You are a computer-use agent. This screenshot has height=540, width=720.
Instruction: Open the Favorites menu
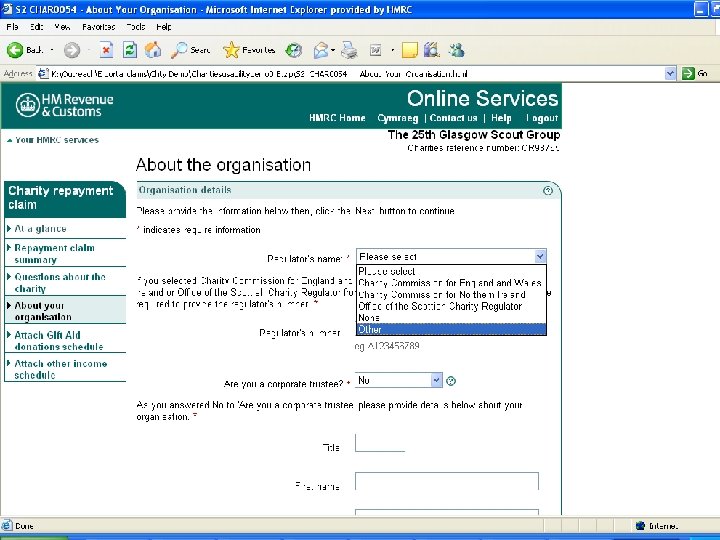click(x=99, y=27)
